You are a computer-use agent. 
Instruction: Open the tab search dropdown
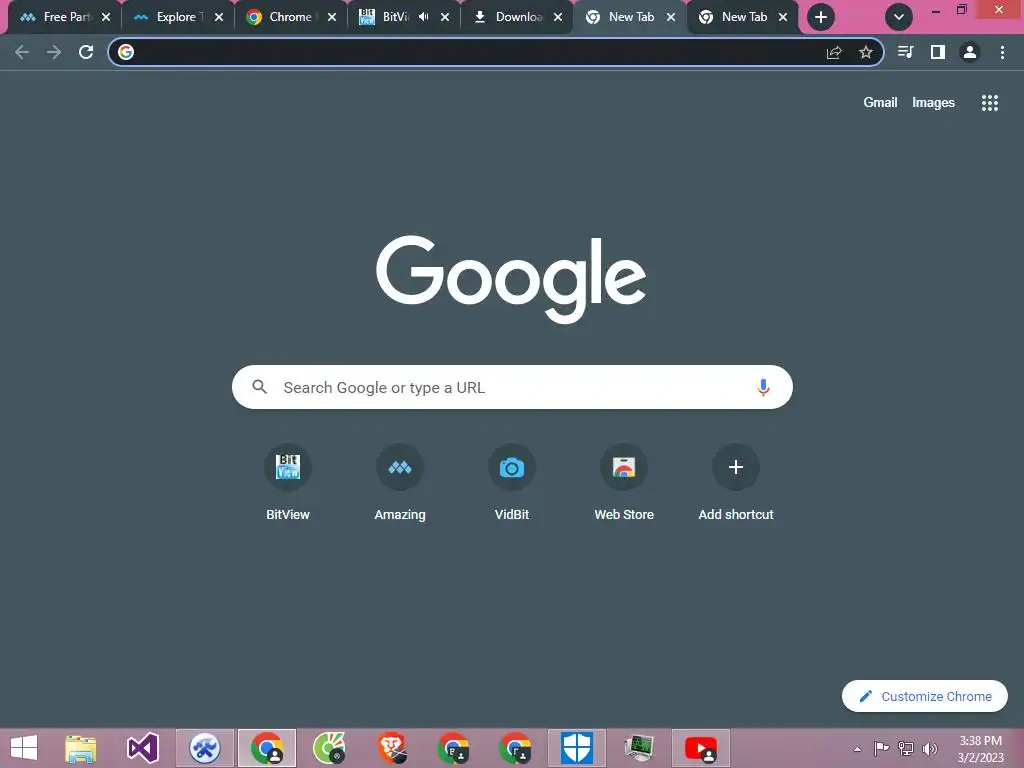[x=899, y=17]
